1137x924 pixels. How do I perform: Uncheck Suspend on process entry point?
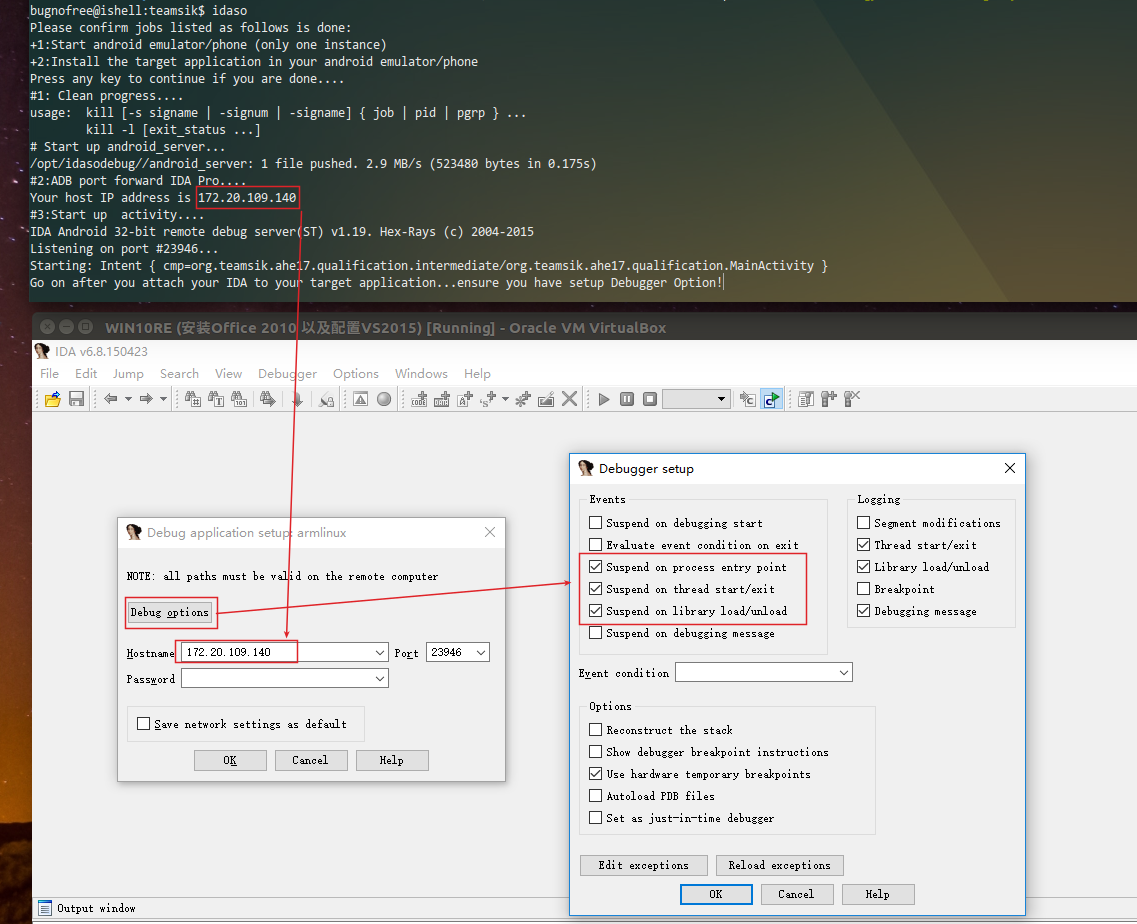click(x=595, y=566)
